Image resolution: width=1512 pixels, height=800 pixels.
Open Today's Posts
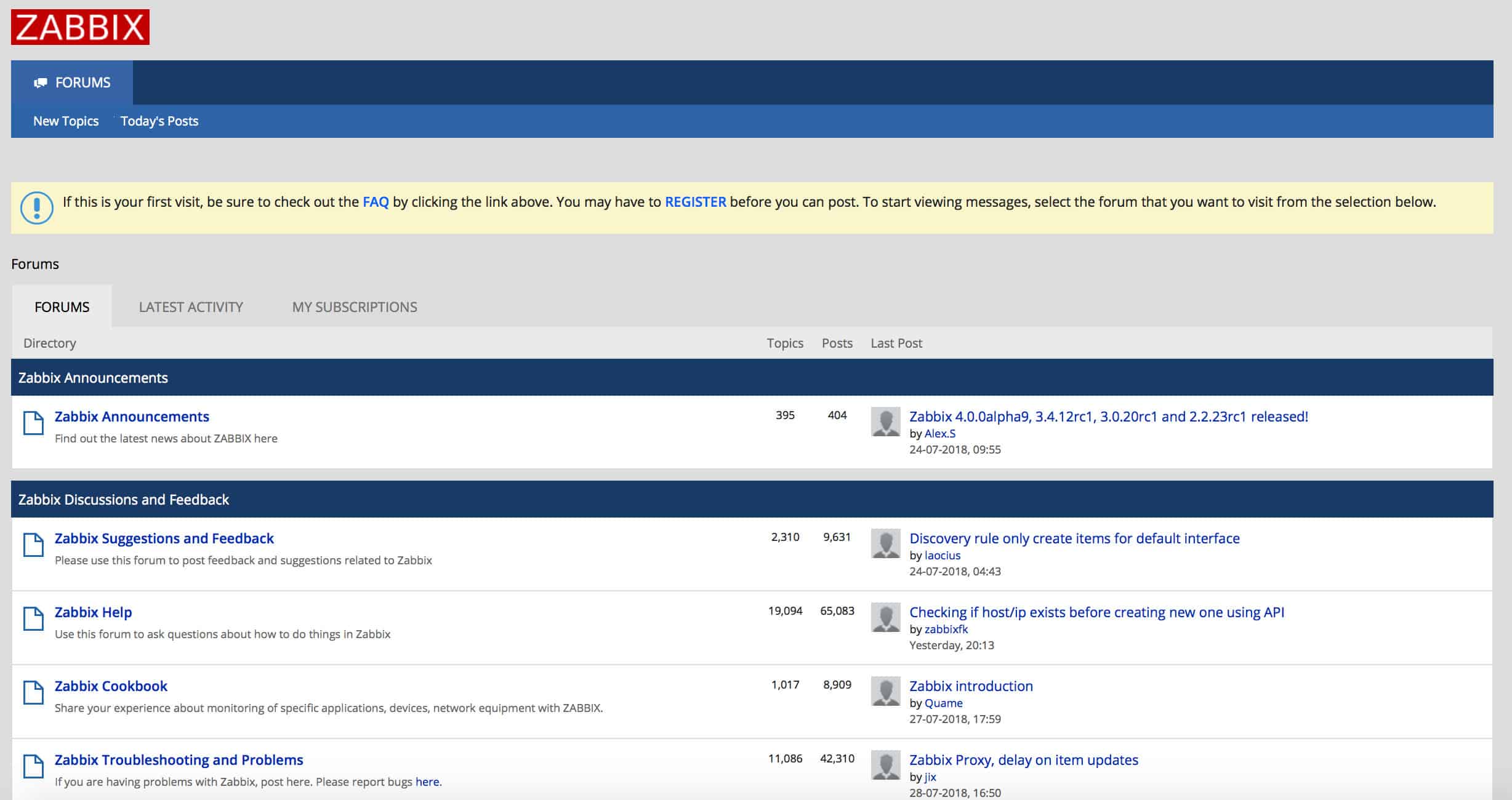159,121
